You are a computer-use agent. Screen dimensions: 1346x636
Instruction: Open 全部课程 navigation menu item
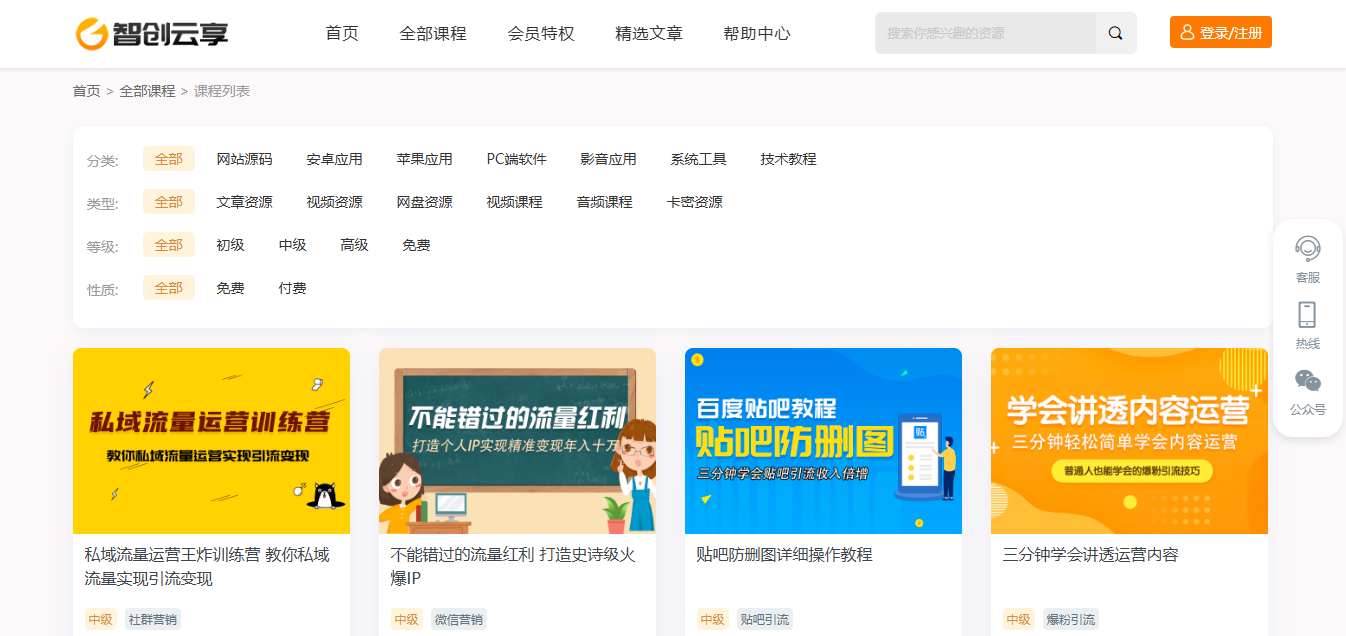pyautogui.click(x=432, y=33)
